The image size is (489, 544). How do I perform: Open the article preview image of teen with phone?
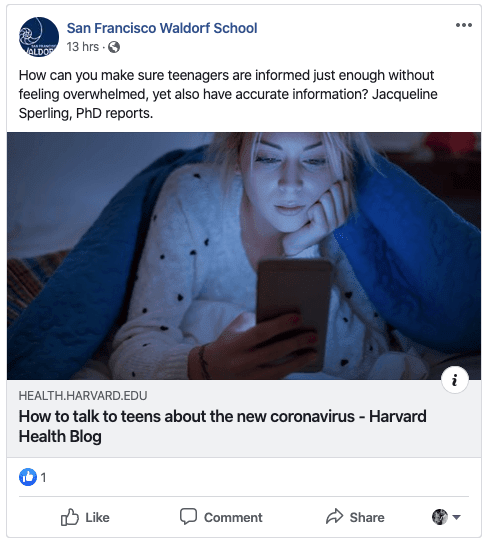tap(244, 256)
